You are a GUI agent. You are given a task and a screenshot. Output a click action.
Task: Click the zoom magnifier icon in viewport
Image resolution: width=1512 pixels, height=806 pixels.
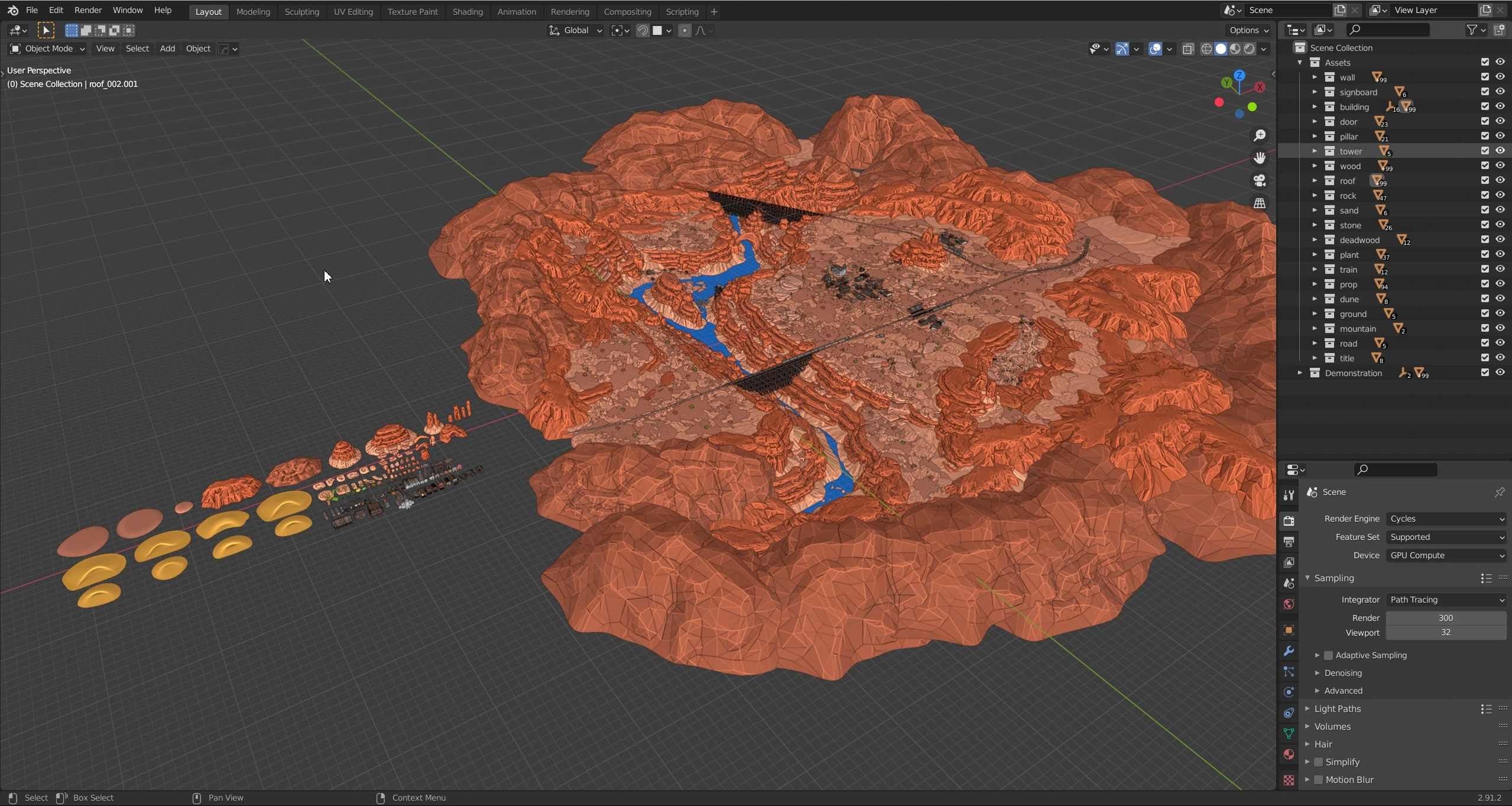(x=1260, y=135)
